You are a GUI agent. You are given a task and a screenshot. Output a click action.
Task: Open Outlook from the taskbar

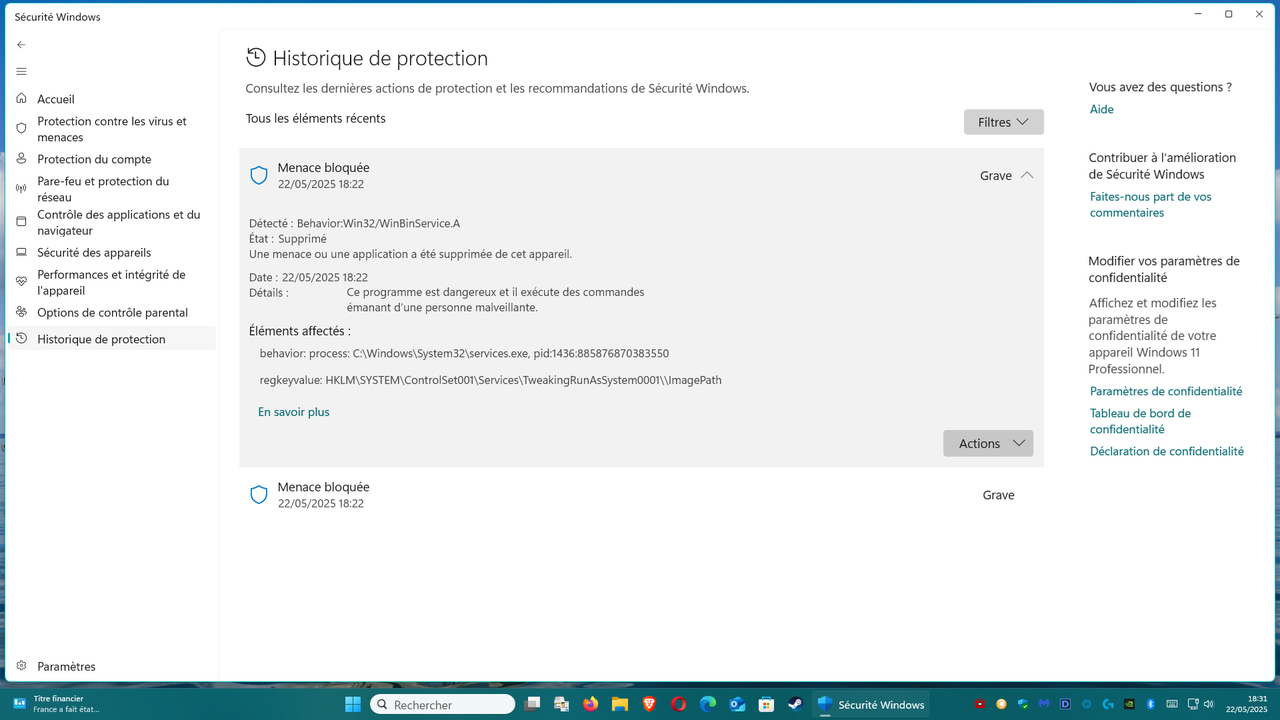click(737, 704)
